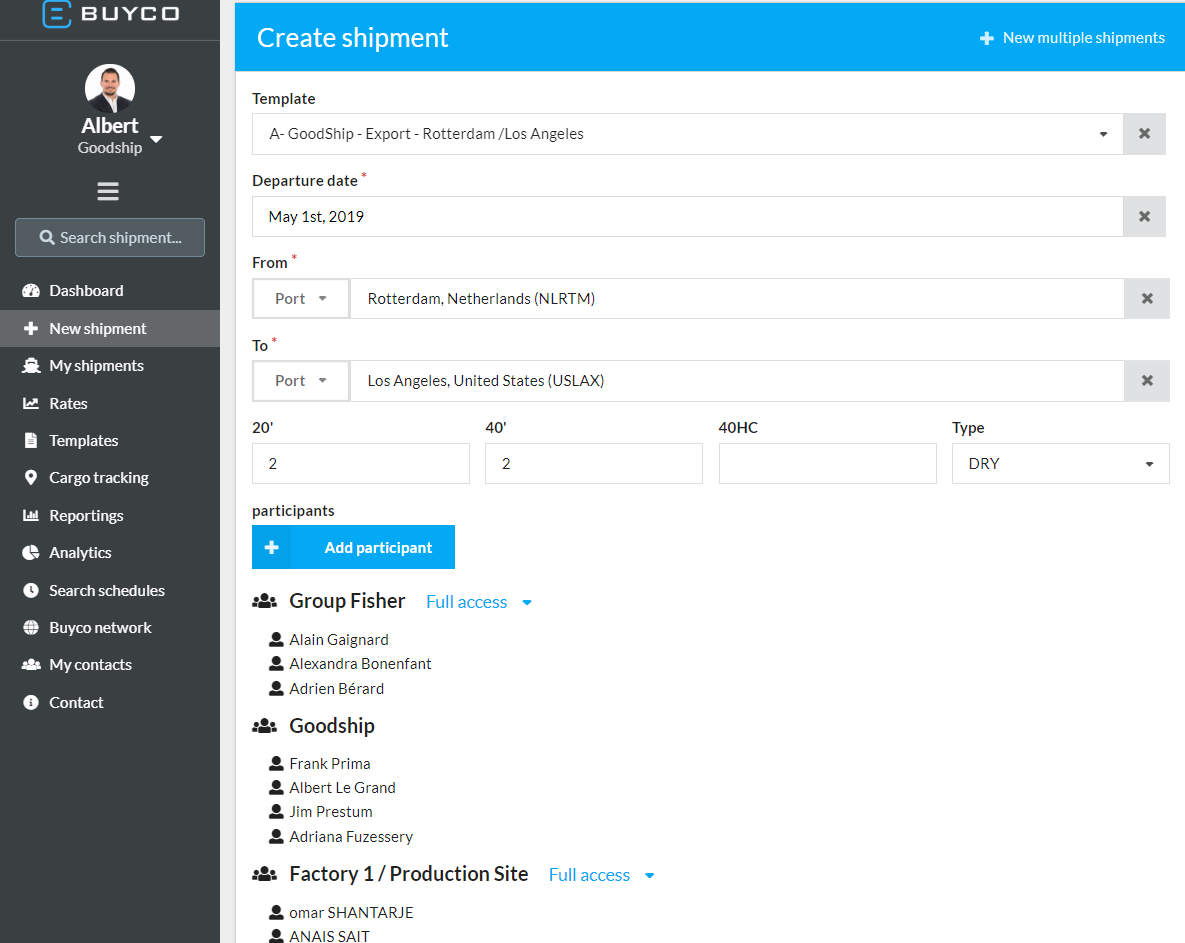Select the My shipments anchor icon
This screenshot has height=943, width=1185.
29,365
